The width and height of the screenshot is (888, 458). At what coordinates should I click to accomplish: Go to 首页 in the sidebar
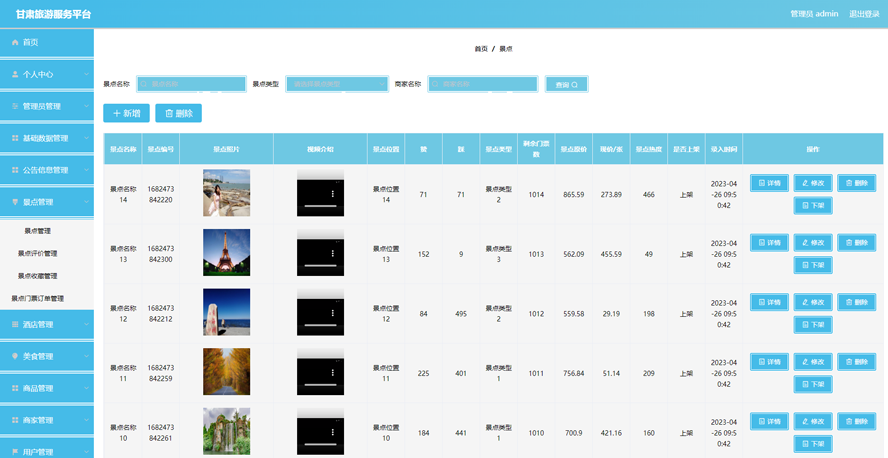tap(46, 42)
